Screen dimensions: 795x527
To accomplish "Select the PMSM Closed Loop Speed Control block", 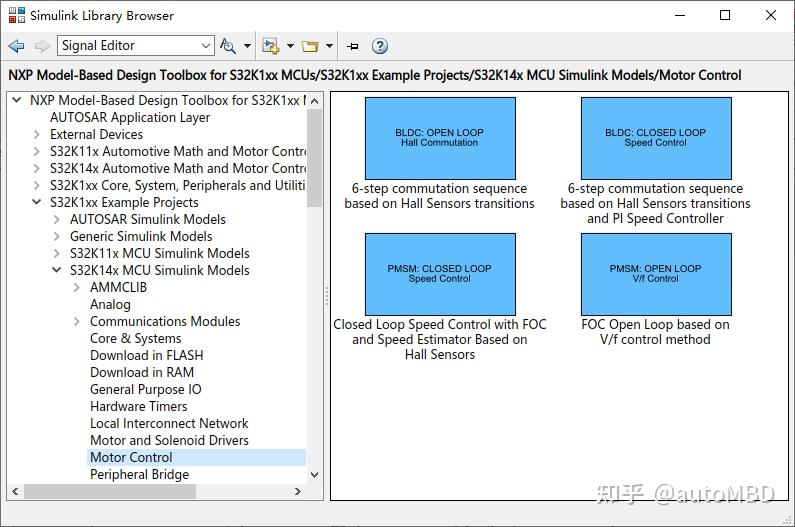I will click(x=440, y=274).
